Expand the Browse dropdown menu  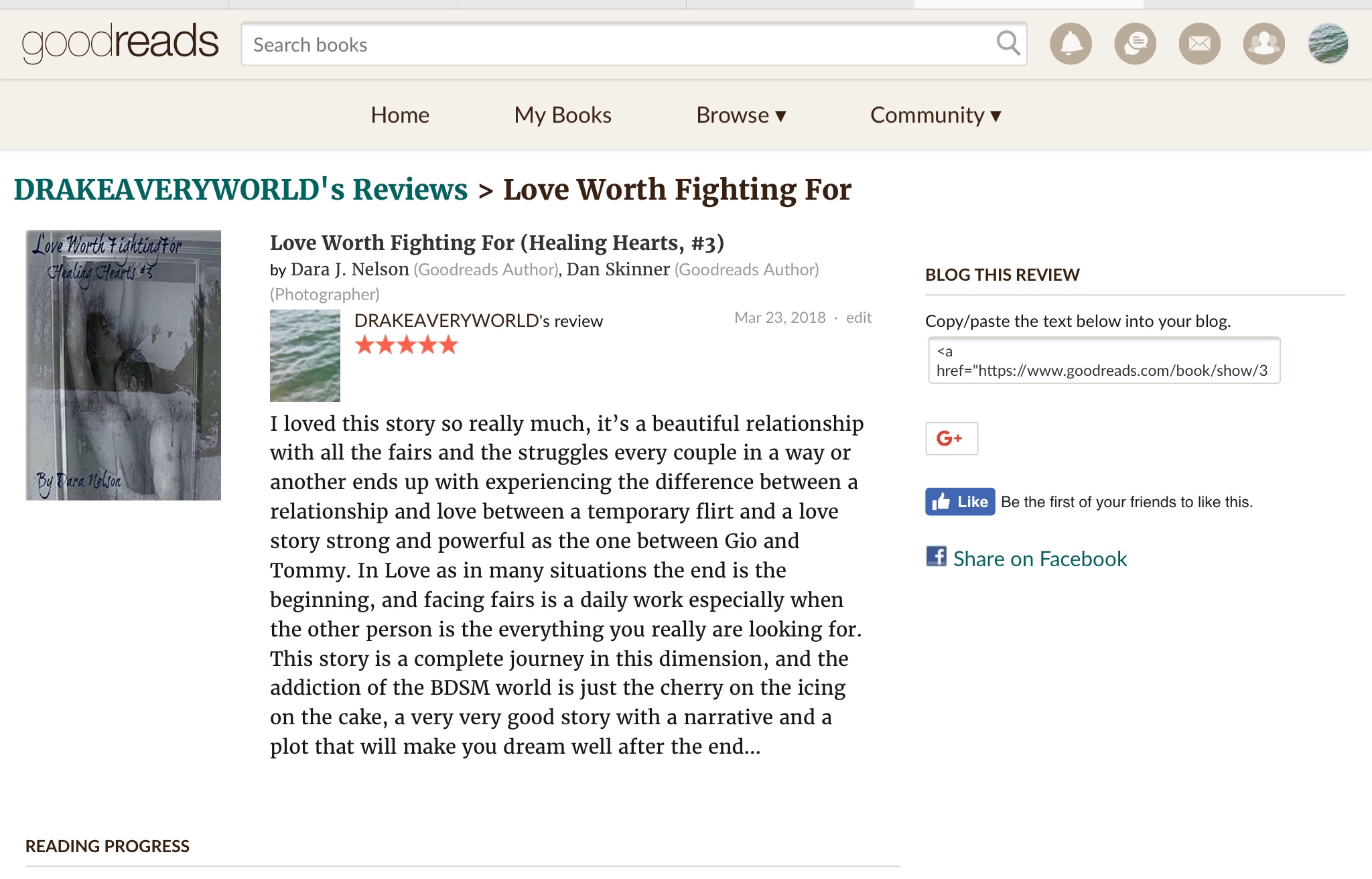(x=741, y=115)
